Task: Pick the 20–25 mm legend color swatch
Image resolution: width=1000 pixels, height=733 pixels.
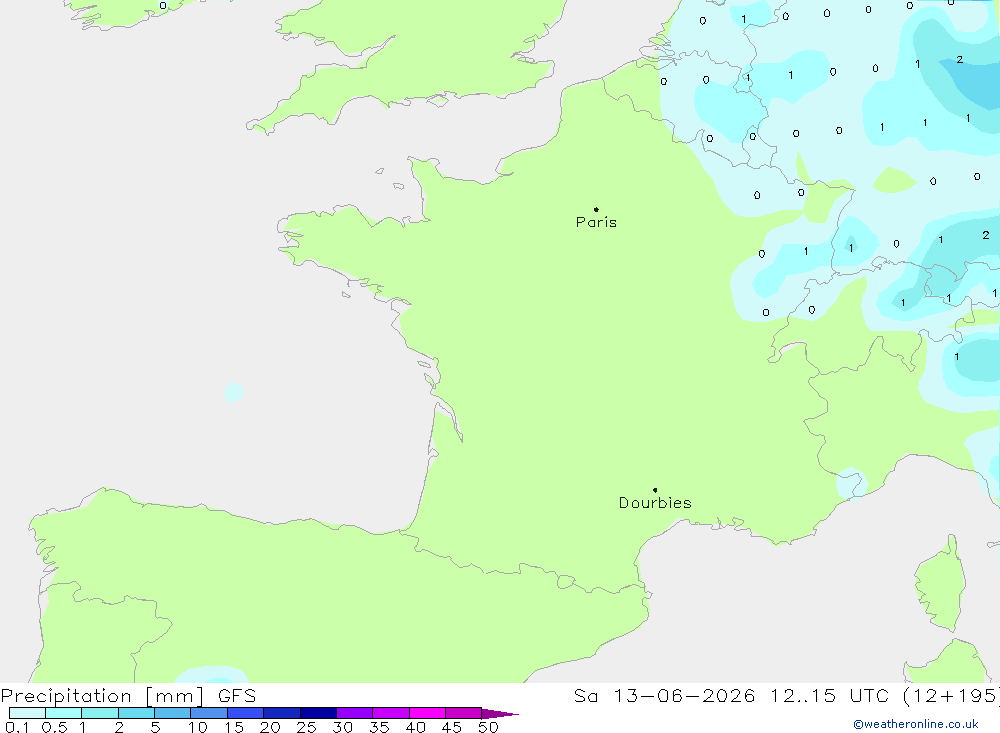Action: point(282,713)
